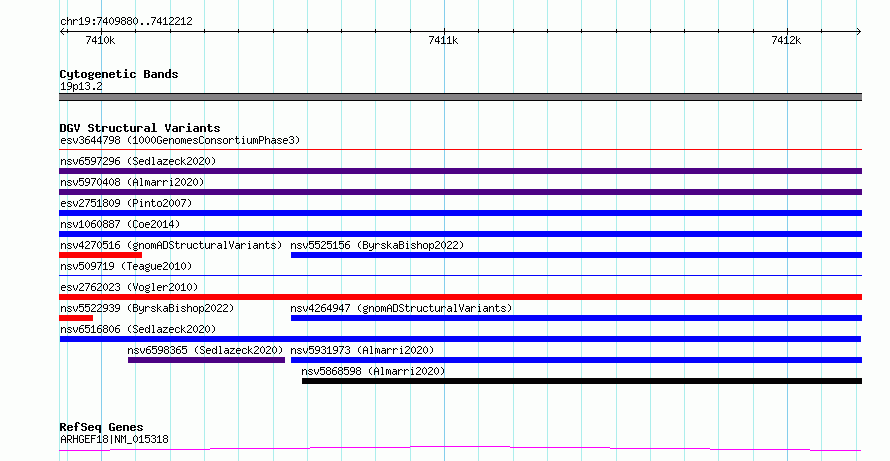Click the 7410k ruler tick label
Image resolution: width=890 pixels, height=461 pixels.
click(x=100, y=40)
